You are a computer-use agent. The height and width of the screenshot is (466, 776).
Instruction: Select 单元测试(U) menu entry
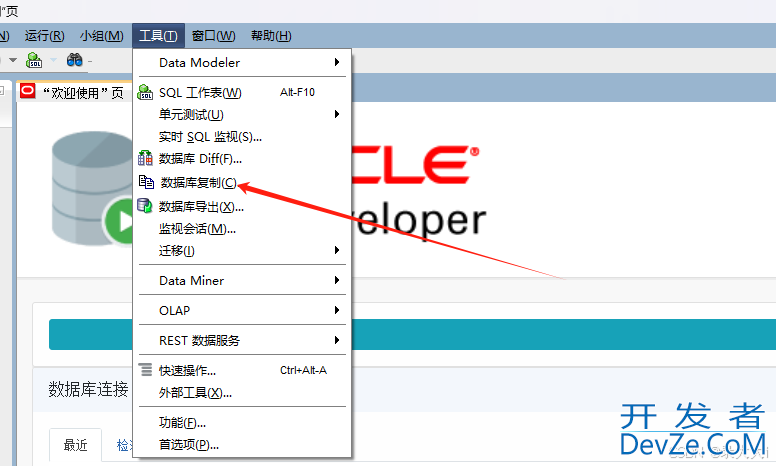[x=242, y=115]
